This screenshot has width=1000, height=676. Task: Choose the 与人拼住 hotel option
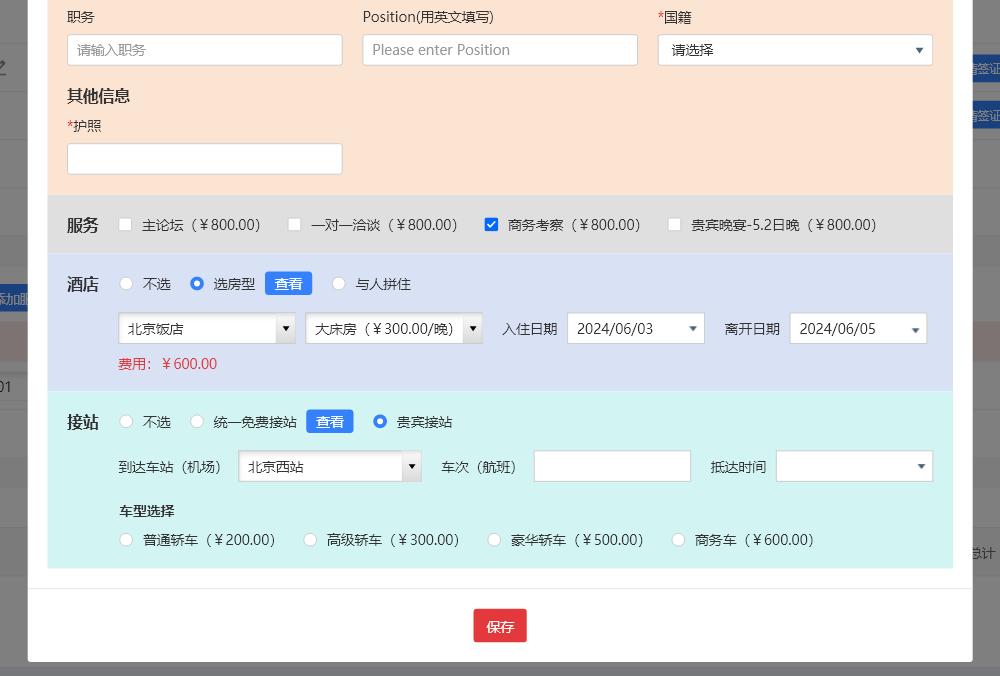tap(339, 284)
